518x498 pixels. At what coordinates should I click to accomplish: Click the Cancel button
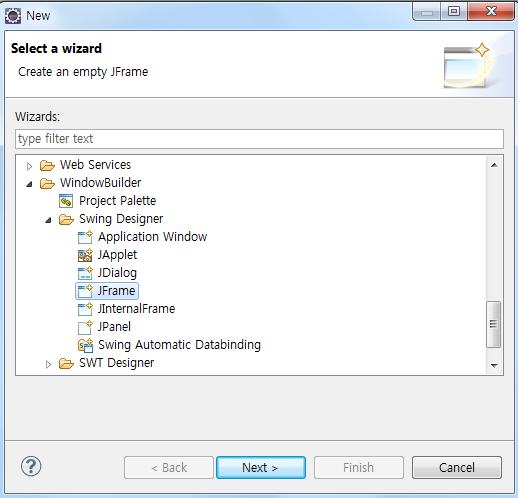[x=457, y=468]
